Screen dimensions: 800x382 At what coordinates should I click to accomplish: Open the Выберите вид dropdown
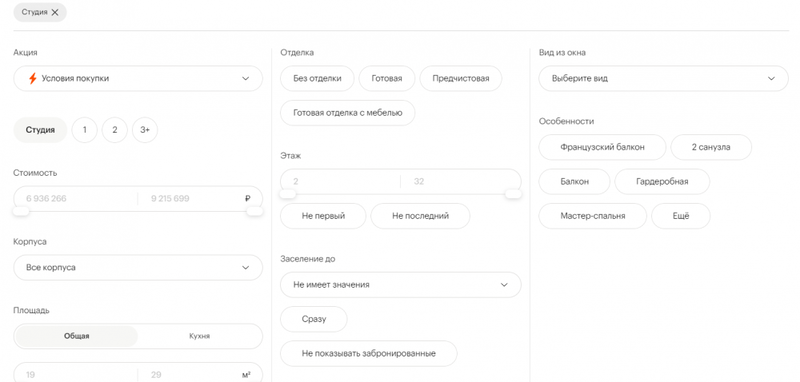tap(663, 79)
